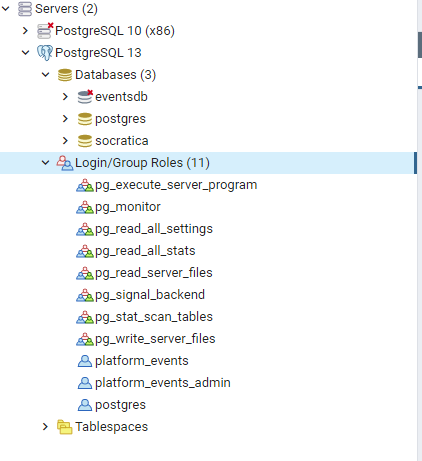422x461 pixels.
Task: Click the Login/Group Roles icon
Action: [65, 163]
